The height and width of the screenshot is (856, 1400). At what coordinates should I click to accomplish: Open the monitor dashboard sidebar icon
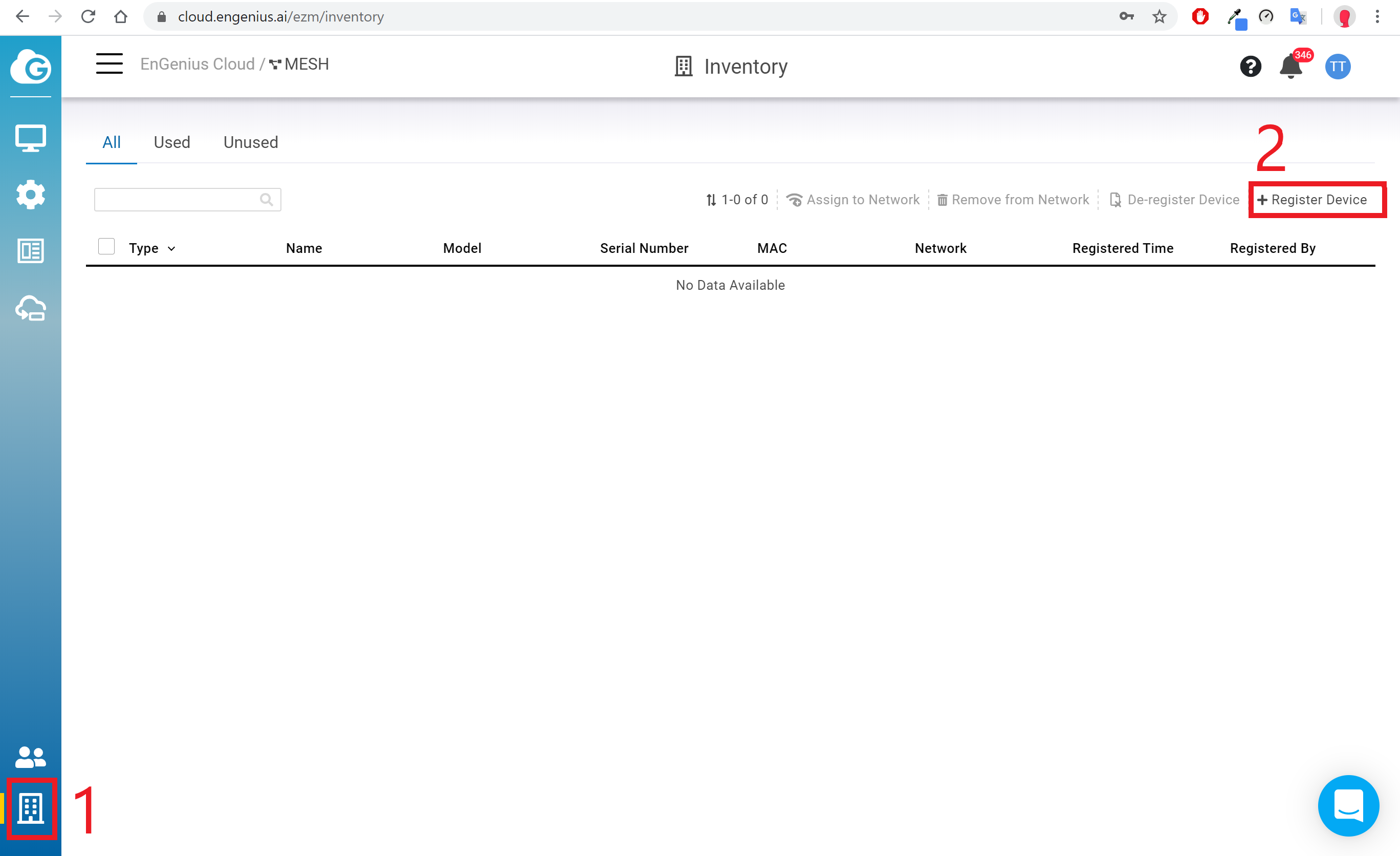[31, 138]
